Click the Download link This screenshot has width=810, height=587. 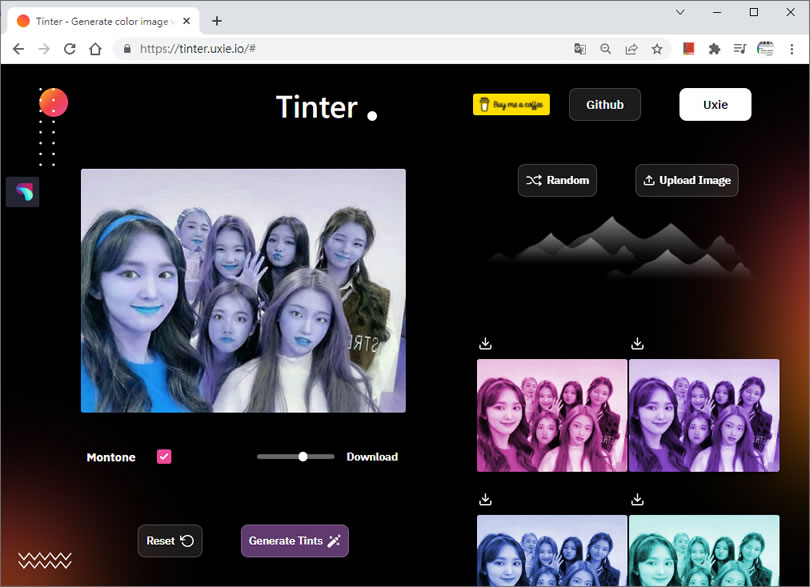click(372, 457)
